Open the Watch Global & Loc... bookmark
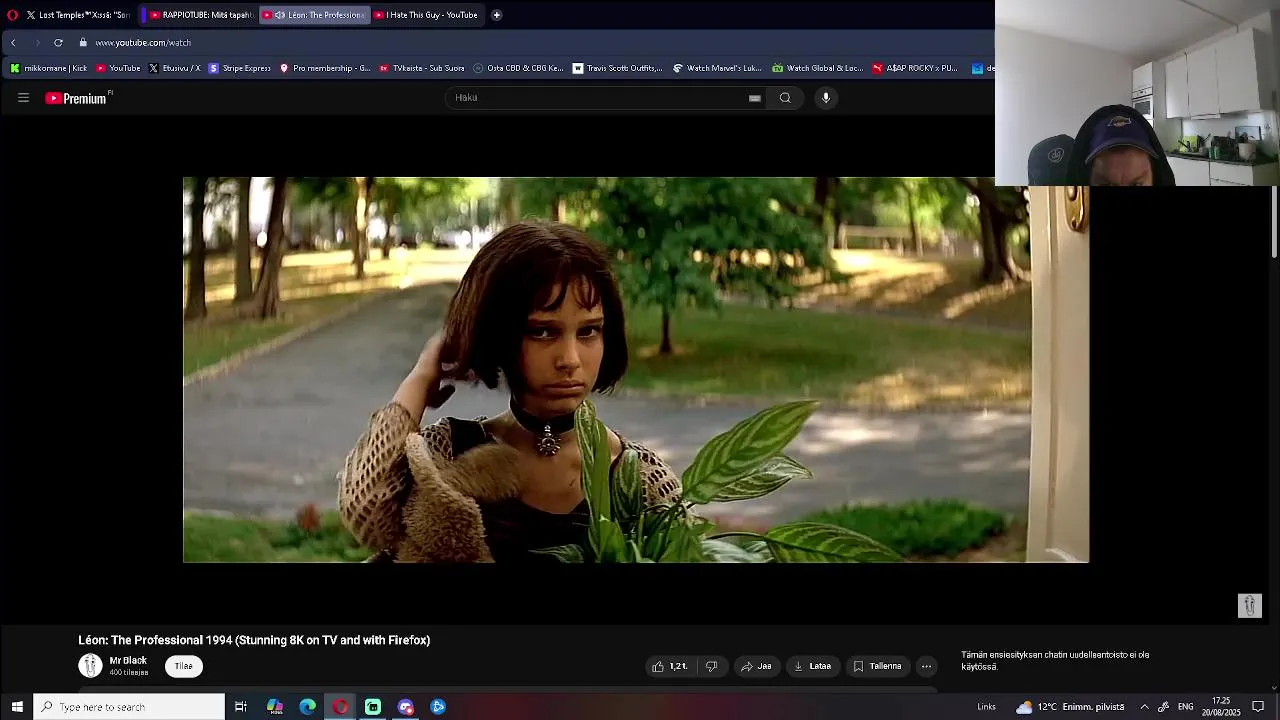Image resolution: width=1280 pixels, height=720 pixels. point(817,68)
